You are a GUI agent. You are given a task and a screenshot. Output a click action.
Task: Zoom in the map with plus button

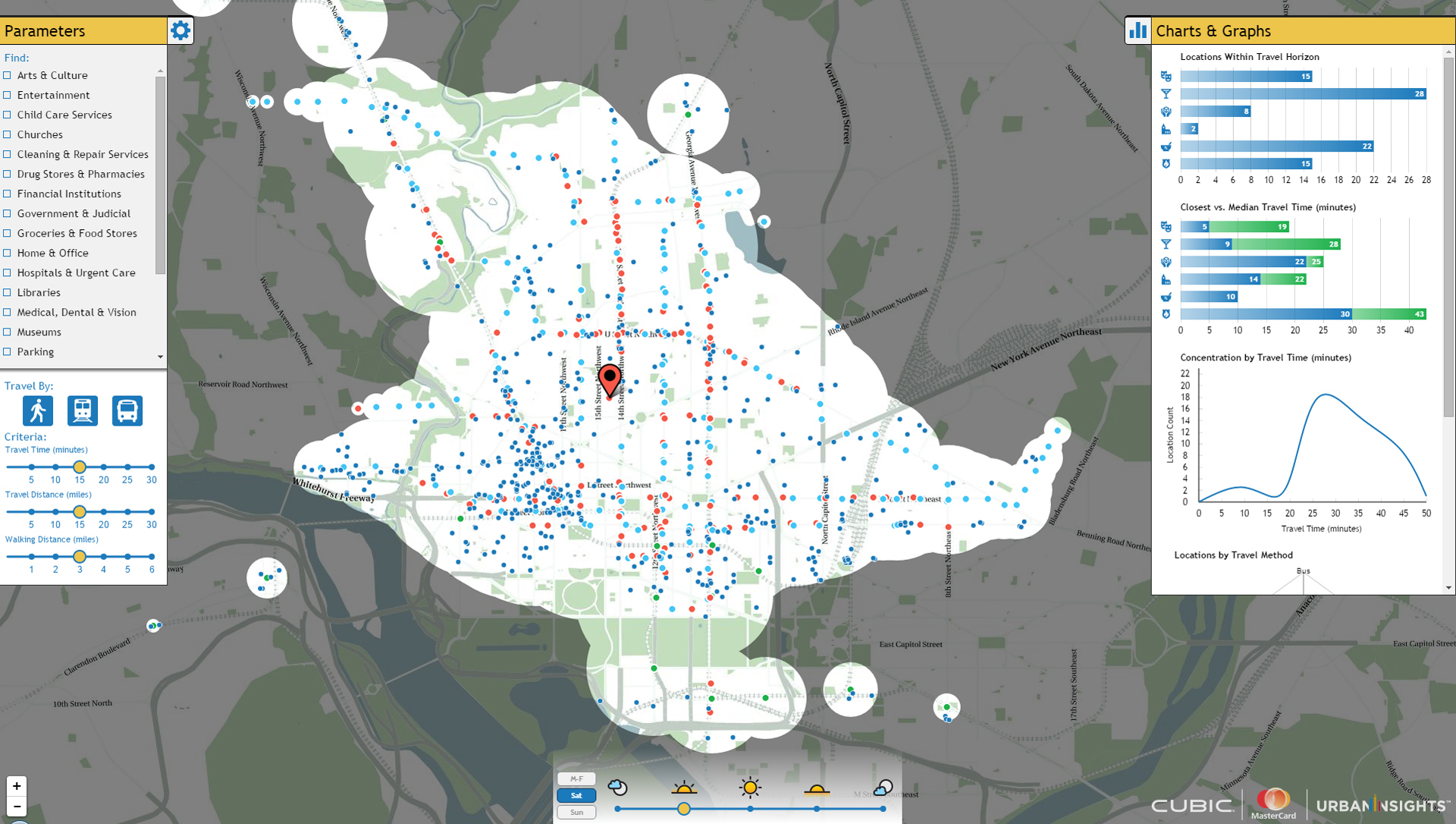(17, 786)
